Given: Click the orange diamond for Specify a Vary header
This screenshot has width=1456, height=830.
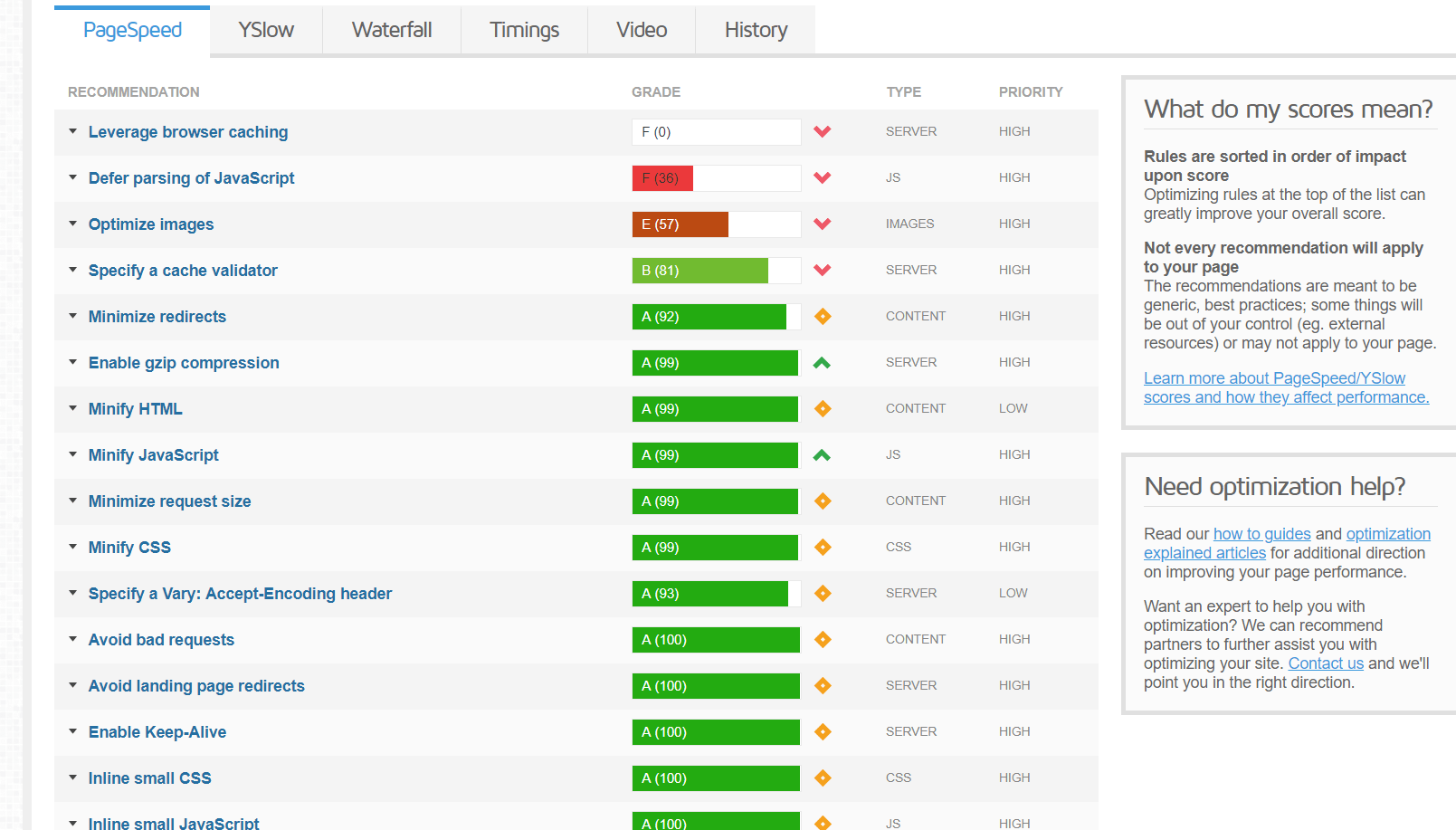Looking at the screenshot, I should [823, 593].
